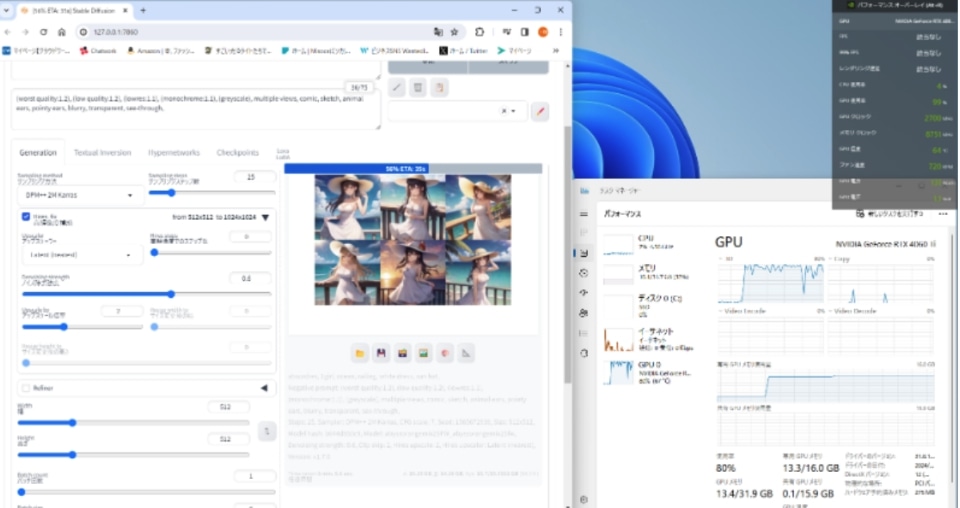The width and height of the screenshot is (960, 508).
Task: Open the Chrome tab search chevron
Action: [x=6, y=10]
